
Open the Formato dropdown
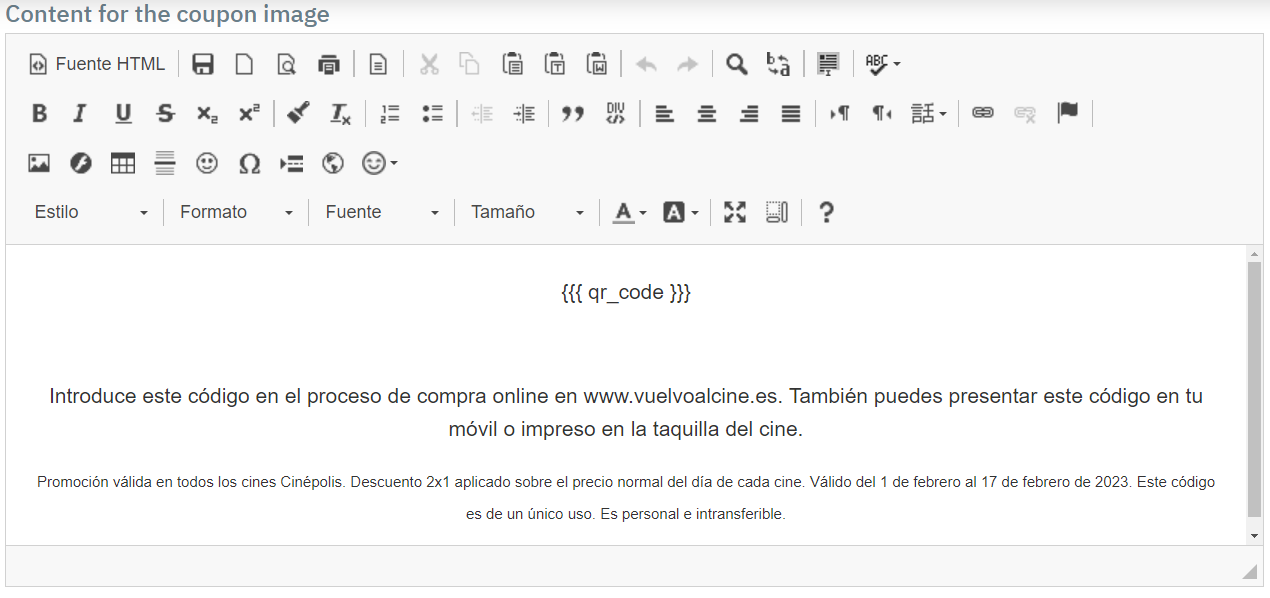click(x=236, y=212)
